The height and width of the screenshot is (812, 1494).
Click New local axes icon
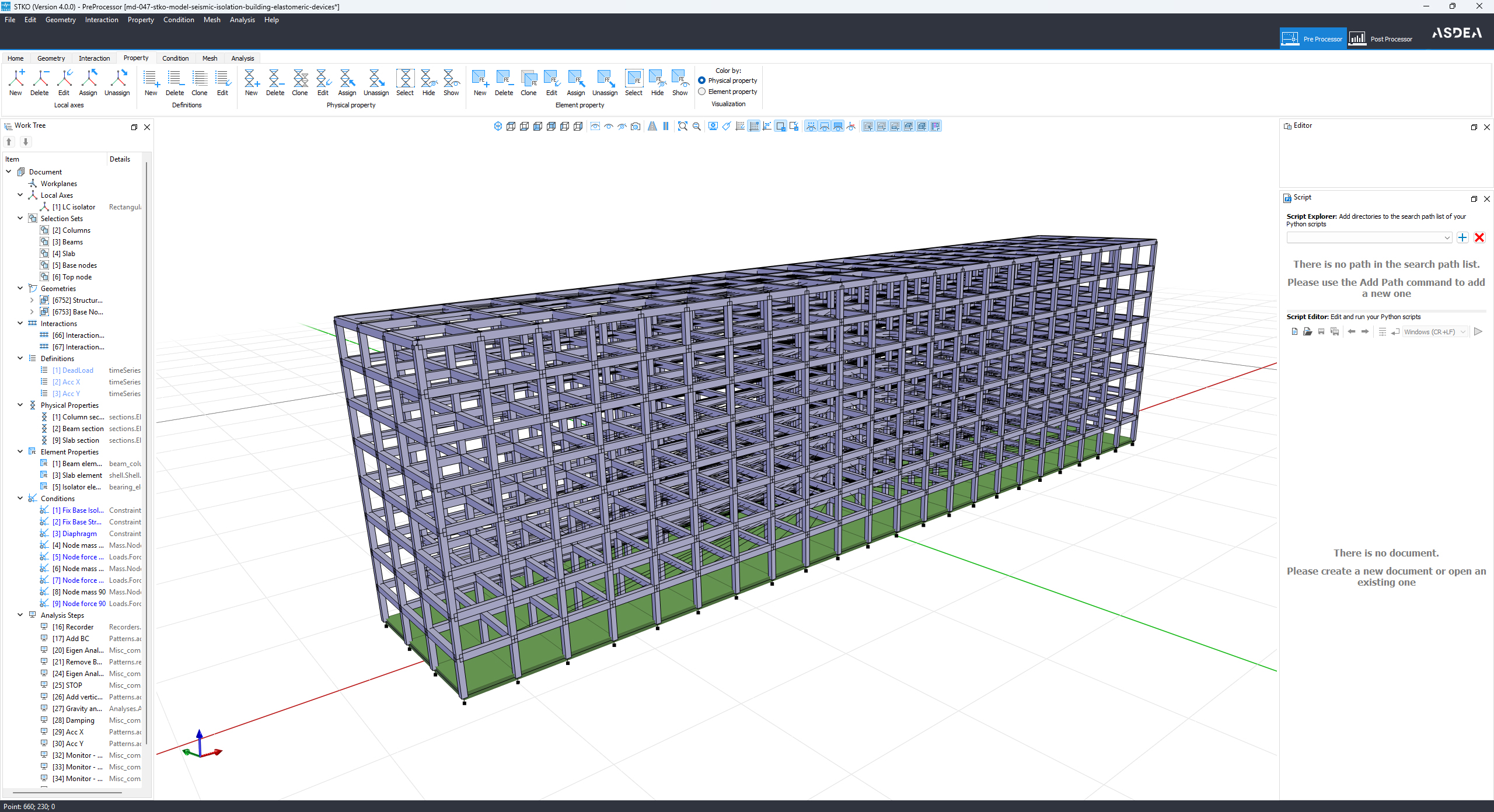16,82
